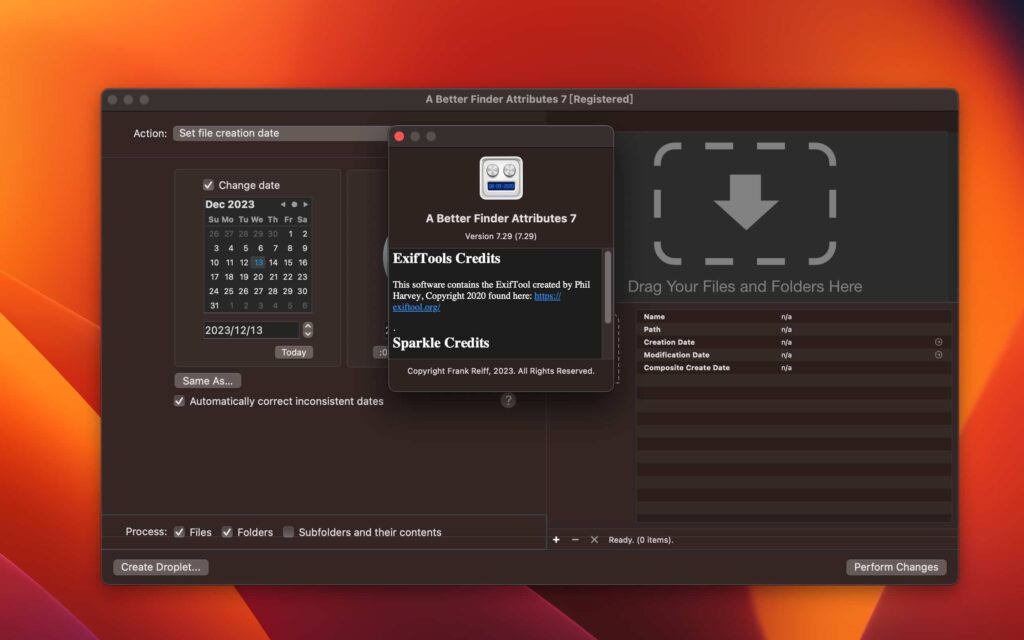Click the minus icon to remove files
The width and height of the screenshot is (1024, 640).
[x=575, y=539]
